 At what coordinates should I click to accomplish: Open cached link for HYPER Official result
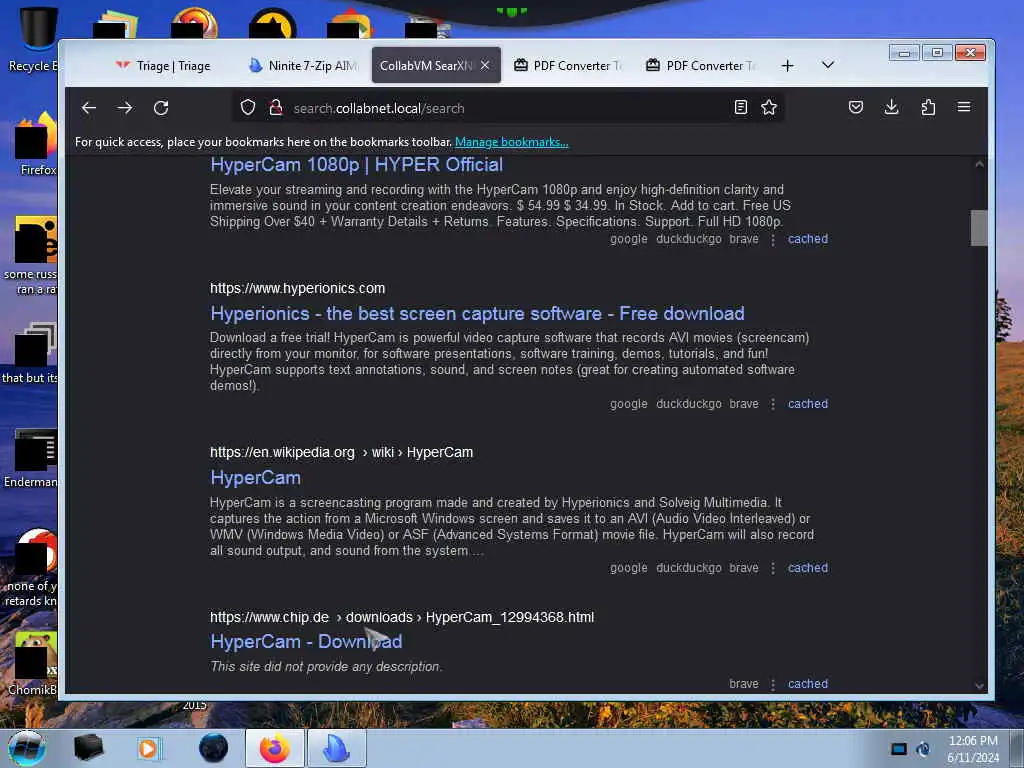tap(808, 239)
